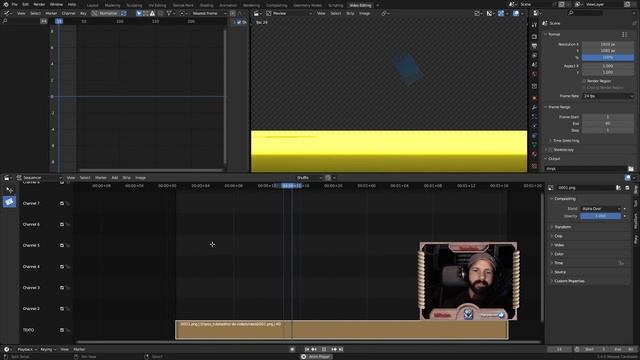Adjust the Resolution percentage slider
The image size is (640, 360).
pyautogui.click(x=608, y=58)
